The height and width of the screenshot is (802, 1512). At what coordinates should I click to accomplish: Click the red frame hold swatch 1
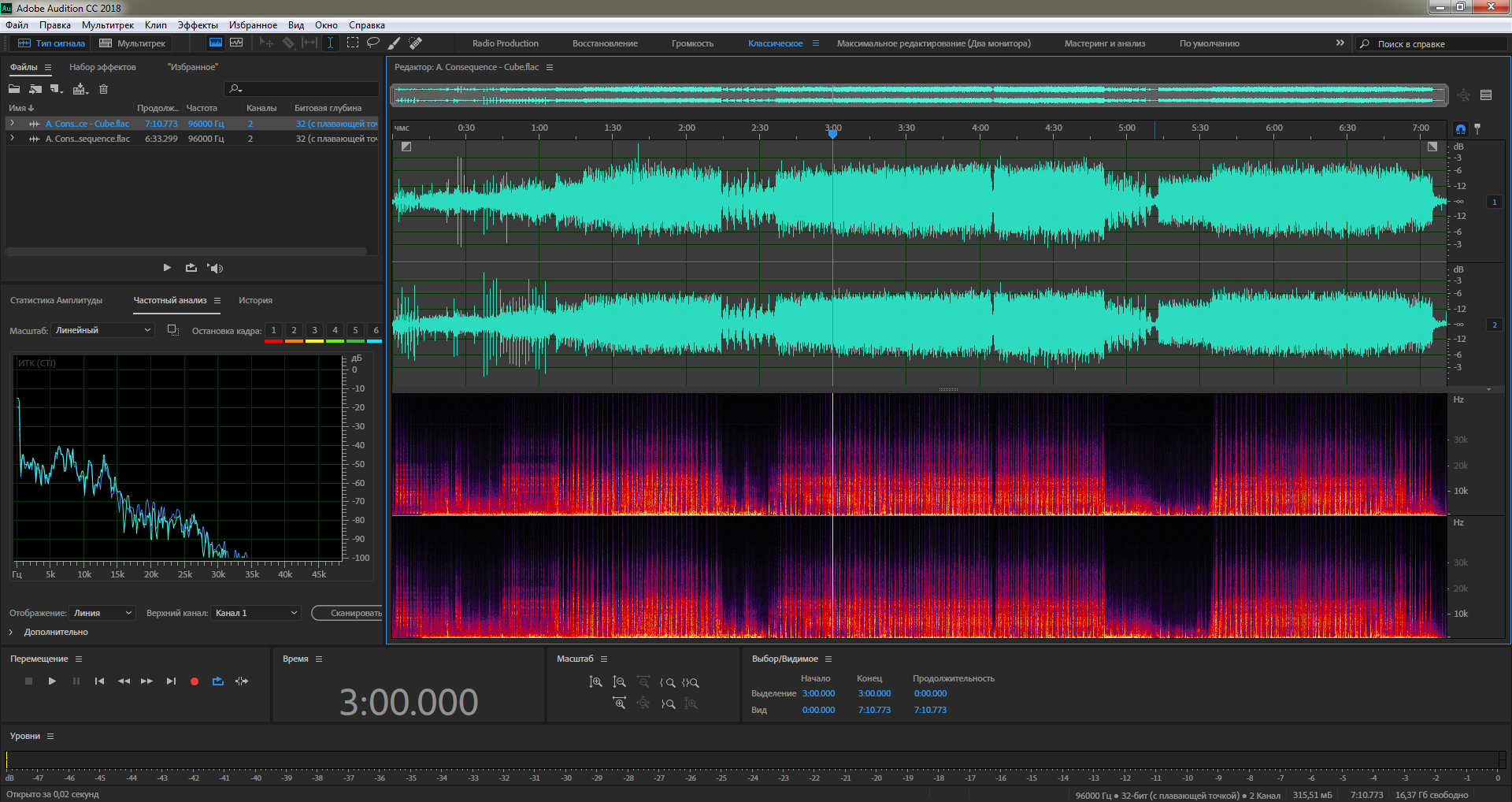[x=273, y=332]
